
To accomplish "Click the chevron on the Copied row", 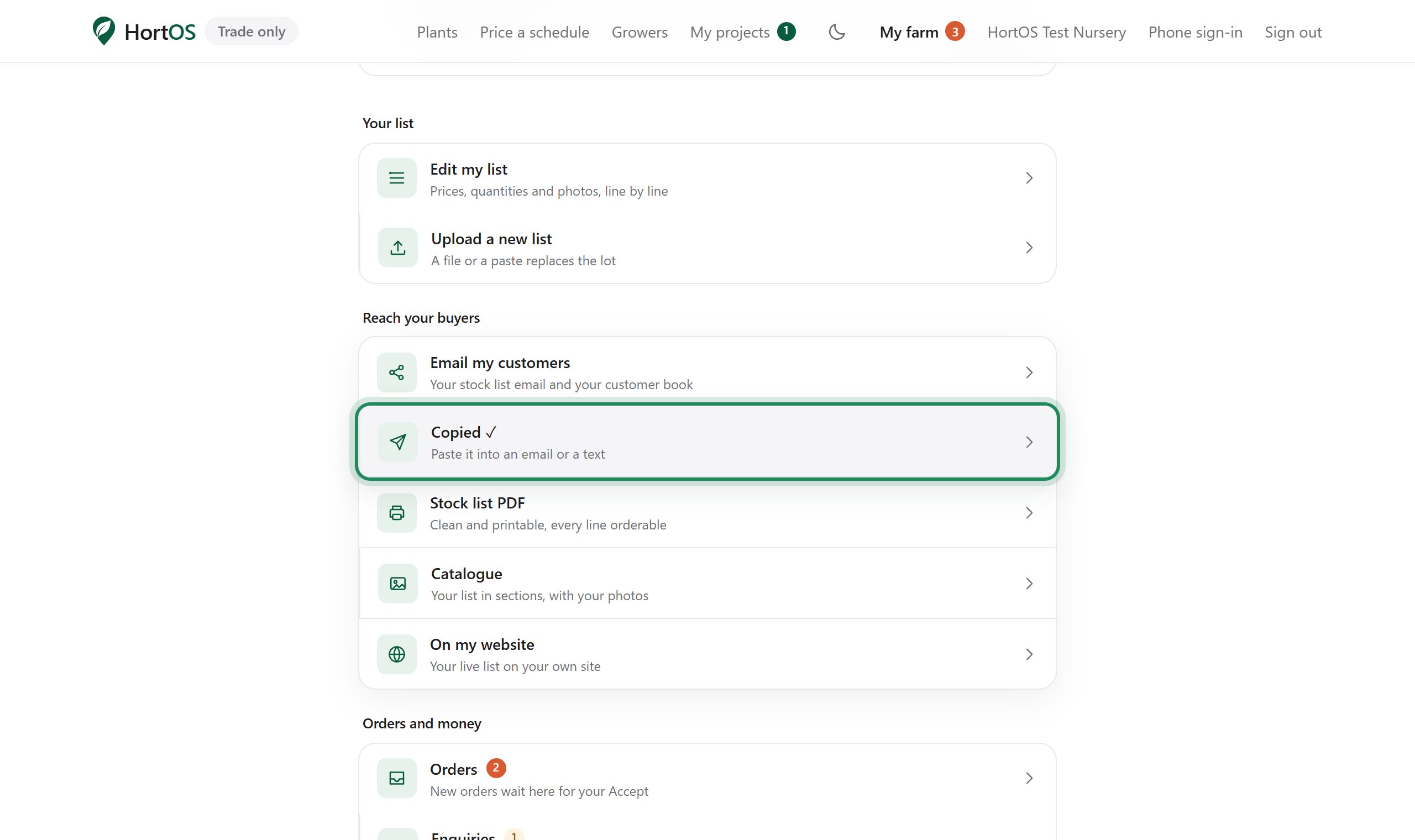I will [1029, 442].
